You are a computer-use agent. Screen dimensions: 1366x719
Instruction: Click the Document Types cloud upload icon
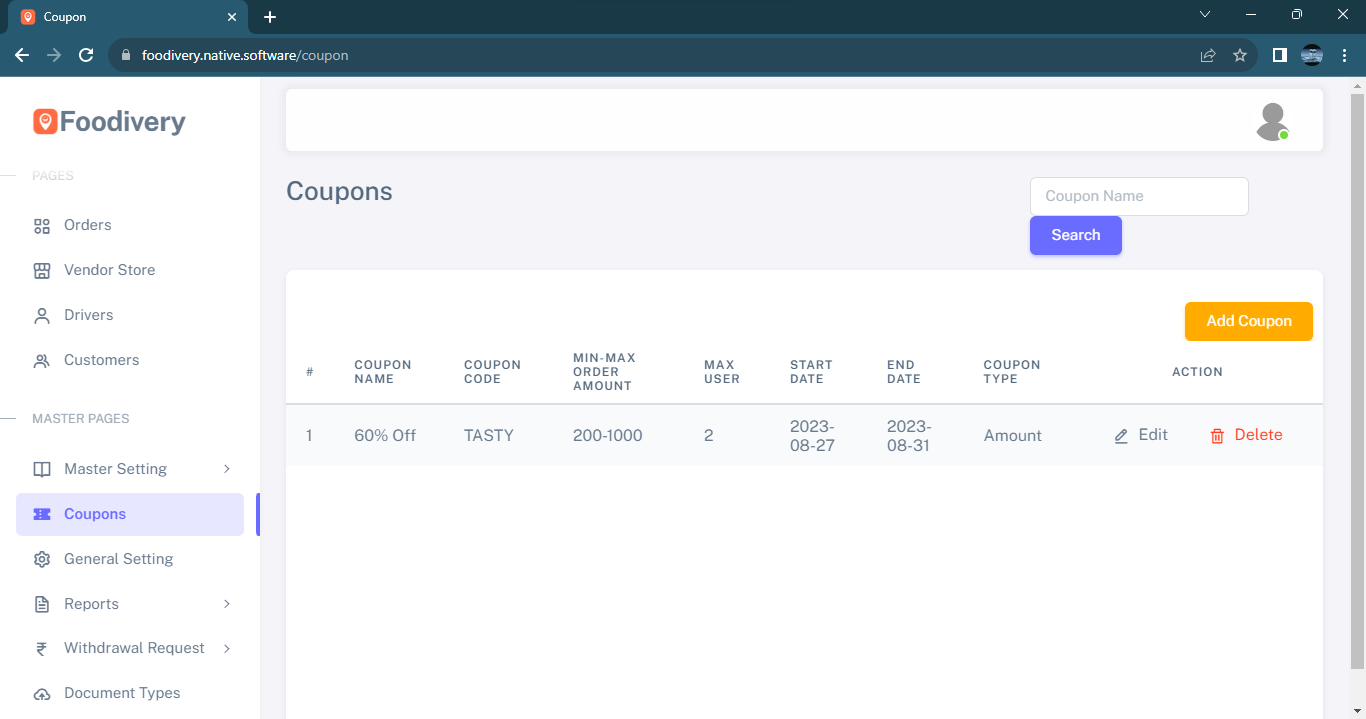tap(42, 694)
